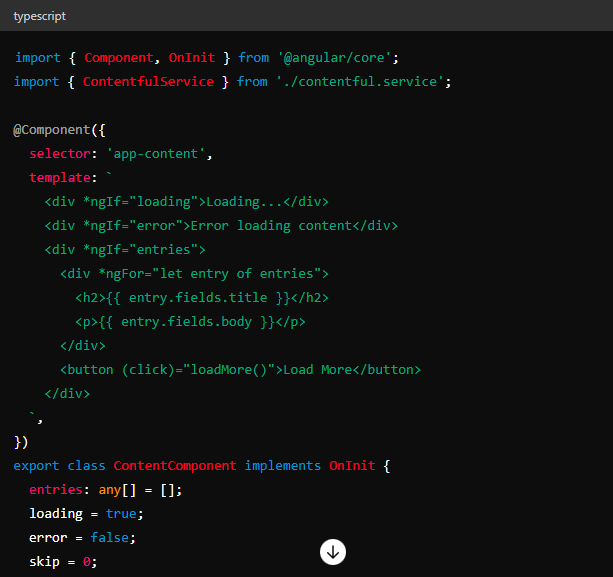Click the template property name
The width and height of the screenshot is (613, 577).
click(x=60, y=177)
